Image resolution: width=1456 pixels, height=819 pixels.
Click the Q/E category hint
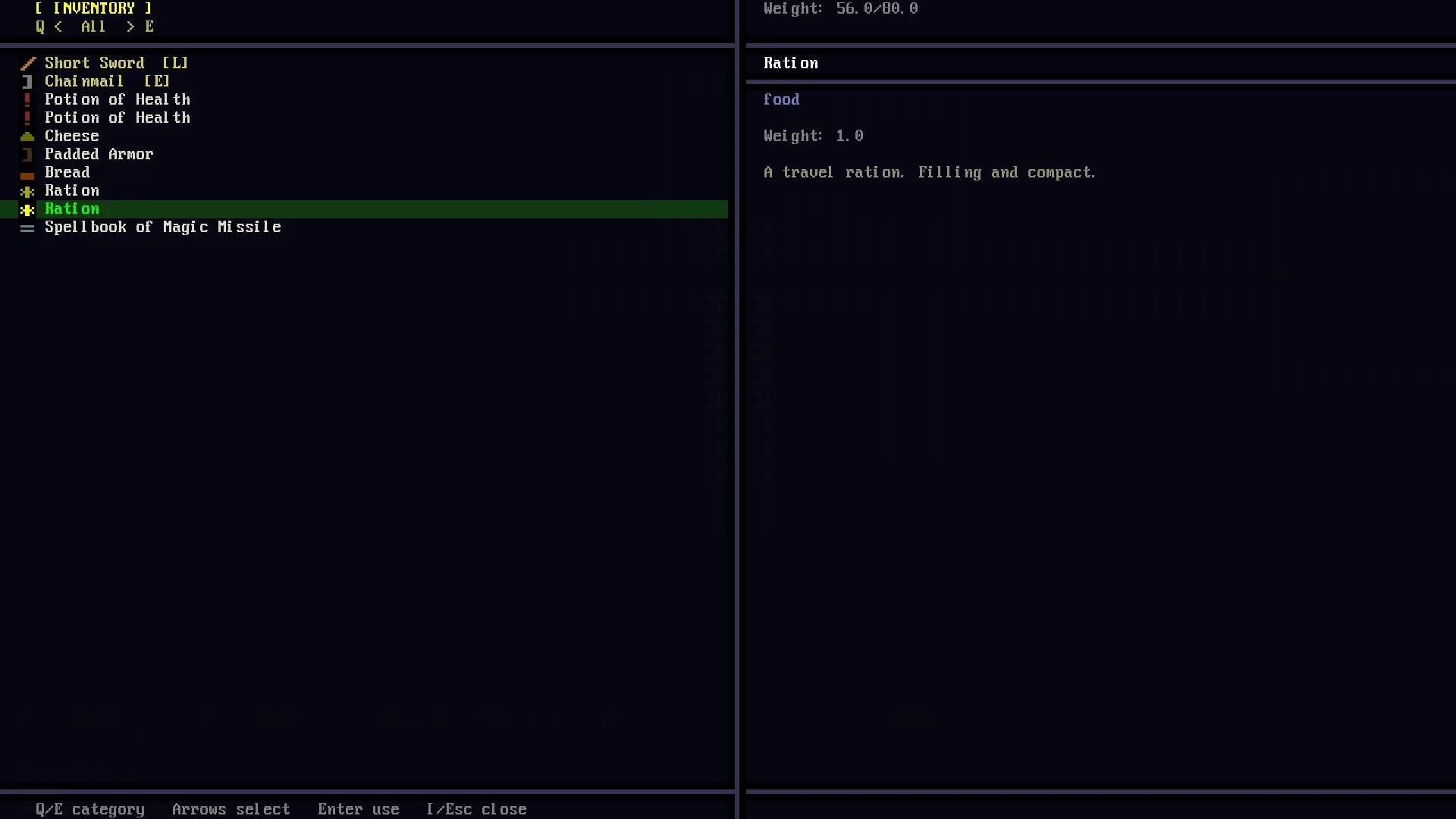point(90,809)
